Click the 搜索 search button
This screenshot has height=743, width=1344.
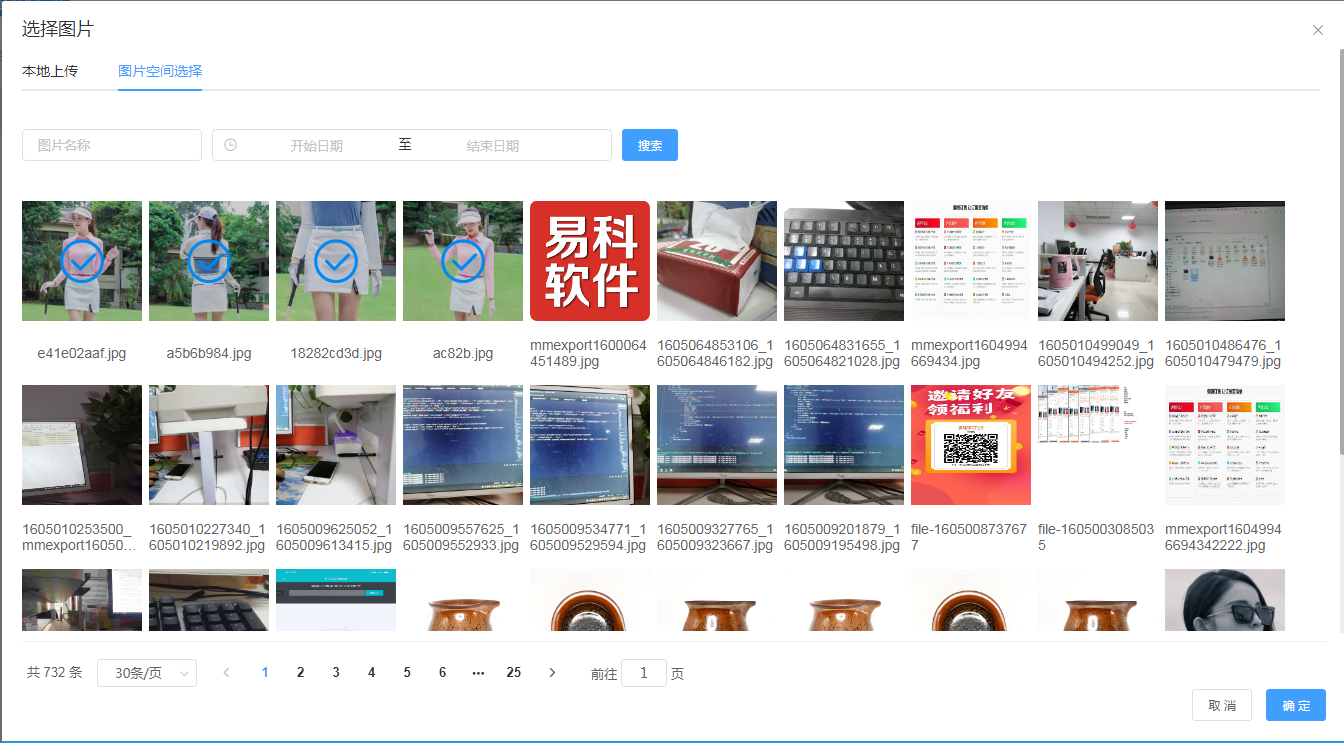(x=649, y=145)
